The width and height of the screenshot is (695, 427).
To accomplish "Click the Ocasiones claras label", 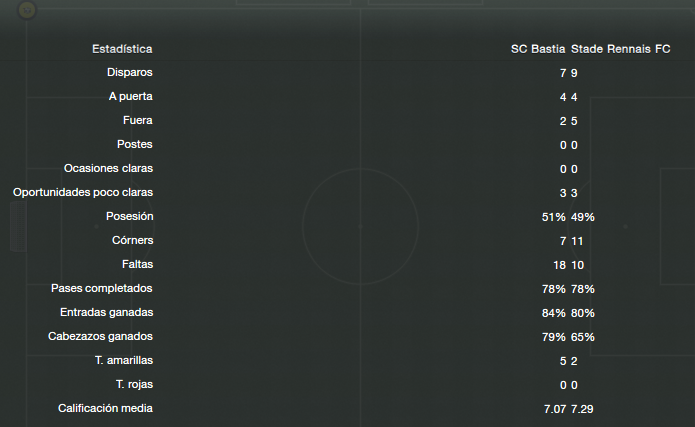I will 108,168.
